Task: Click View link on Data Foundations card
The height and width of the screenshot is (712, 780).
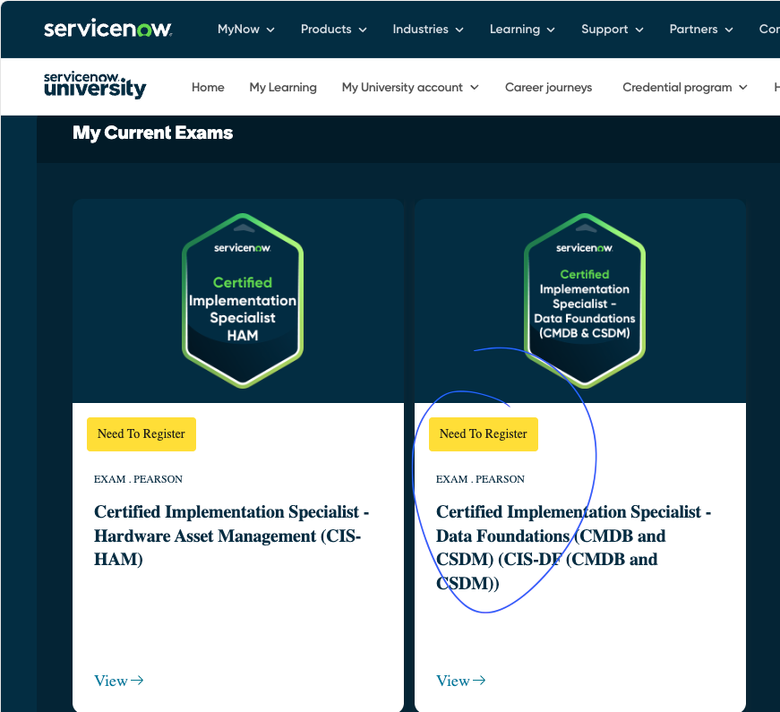Action: click(x=461, y=680)
